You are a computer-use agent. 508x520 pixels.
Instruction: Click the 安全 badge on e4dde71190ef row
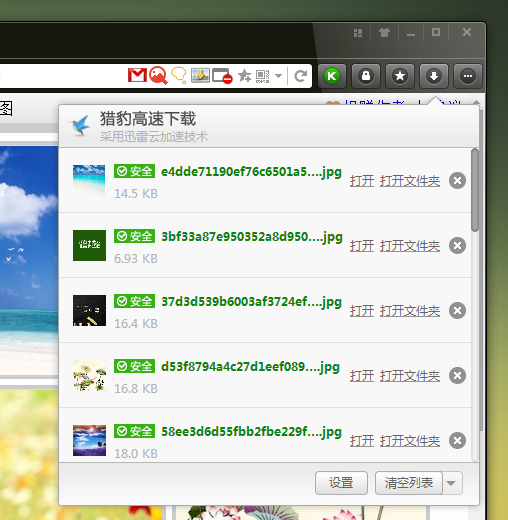(x=134, y=171)
